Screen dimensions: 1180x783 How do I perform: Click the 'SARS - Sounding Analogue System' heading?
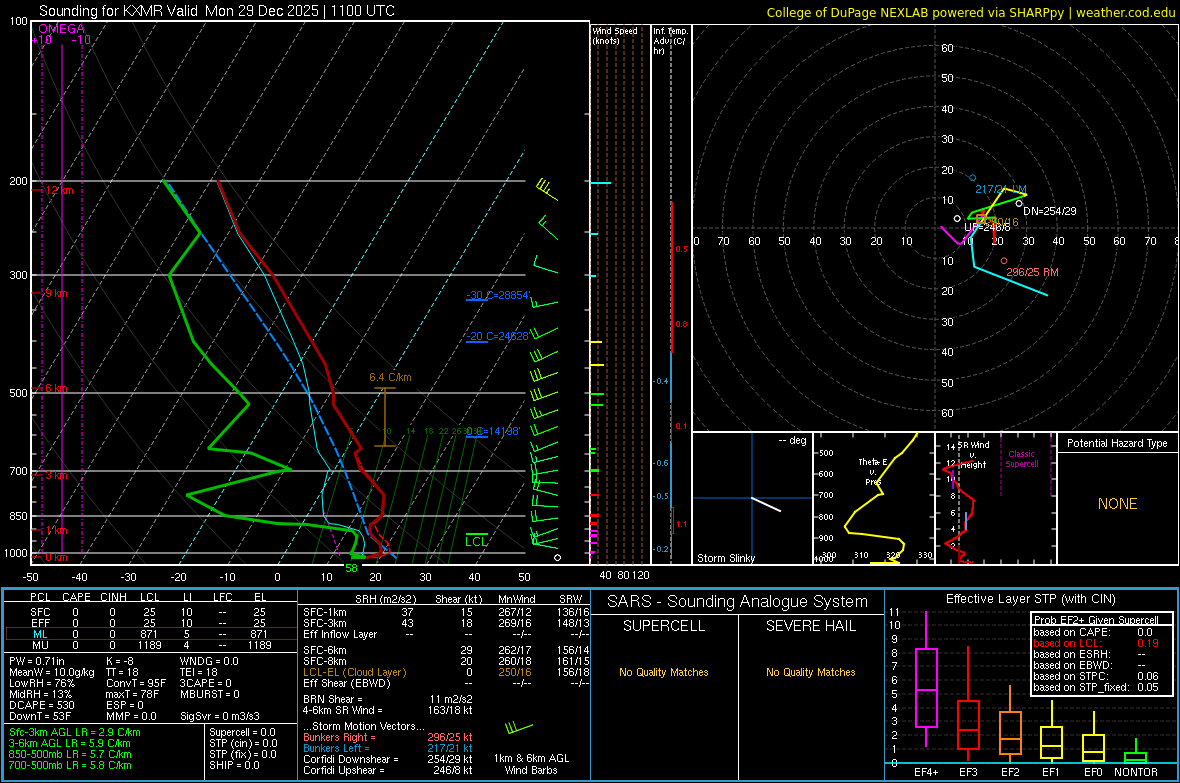738,602
